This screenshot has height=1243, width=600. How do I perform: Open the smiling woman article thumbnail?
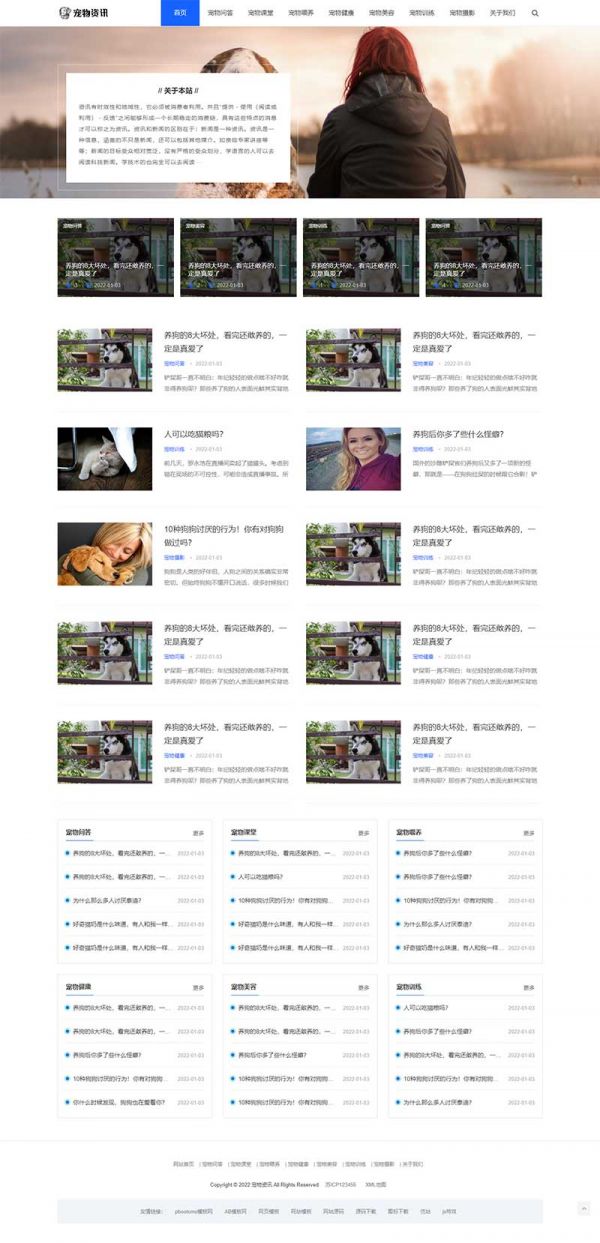point(353,459)
